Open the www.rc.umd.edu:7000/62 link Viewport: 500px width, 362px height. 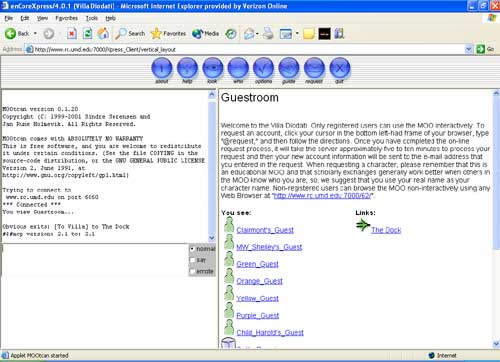(x=322, y=196)
